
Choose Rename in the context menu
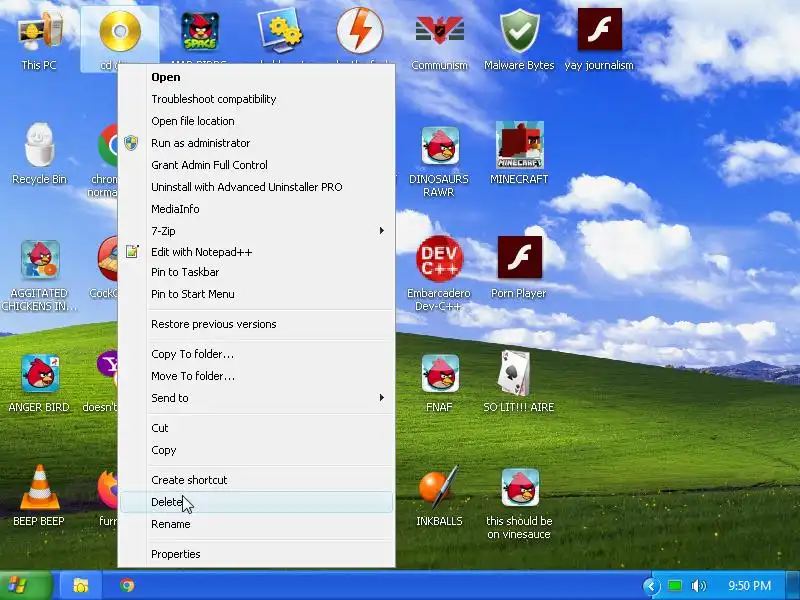[257, 524]
